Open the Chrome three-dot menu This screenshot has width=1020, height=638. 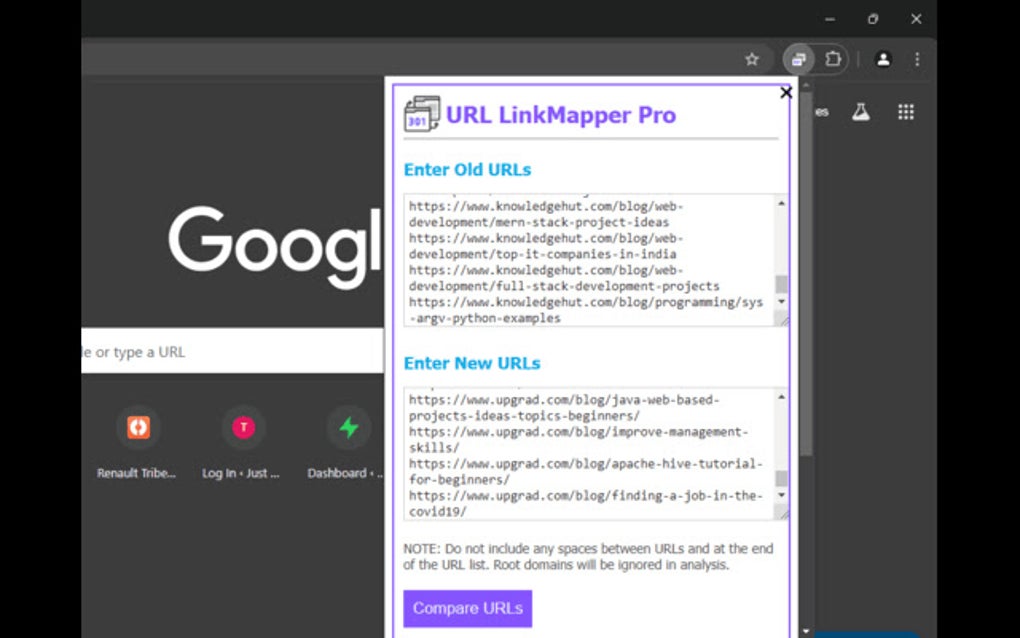917,59
